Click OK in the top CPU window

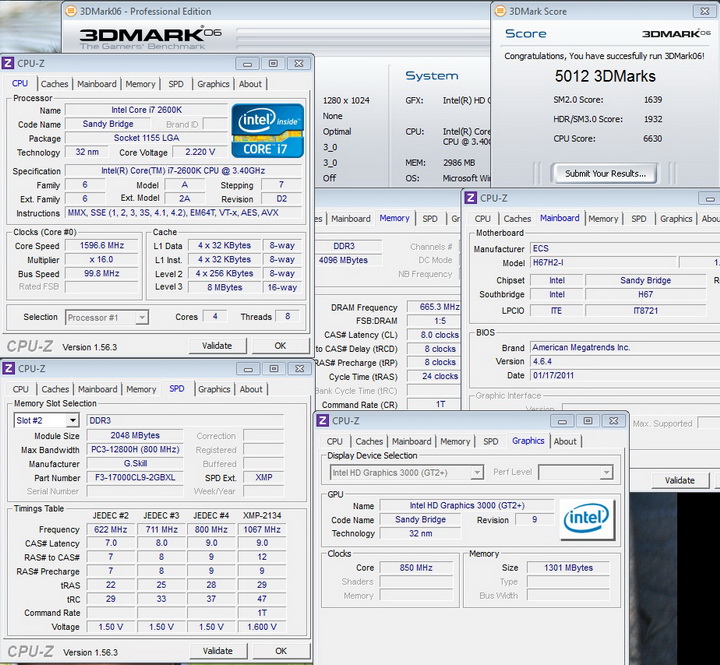point(280,346)
